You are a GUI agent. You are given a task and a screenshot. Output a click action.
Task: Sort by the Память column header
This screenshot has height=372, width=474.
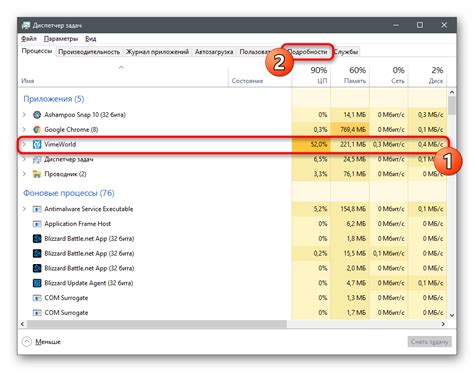coord(350,75)
